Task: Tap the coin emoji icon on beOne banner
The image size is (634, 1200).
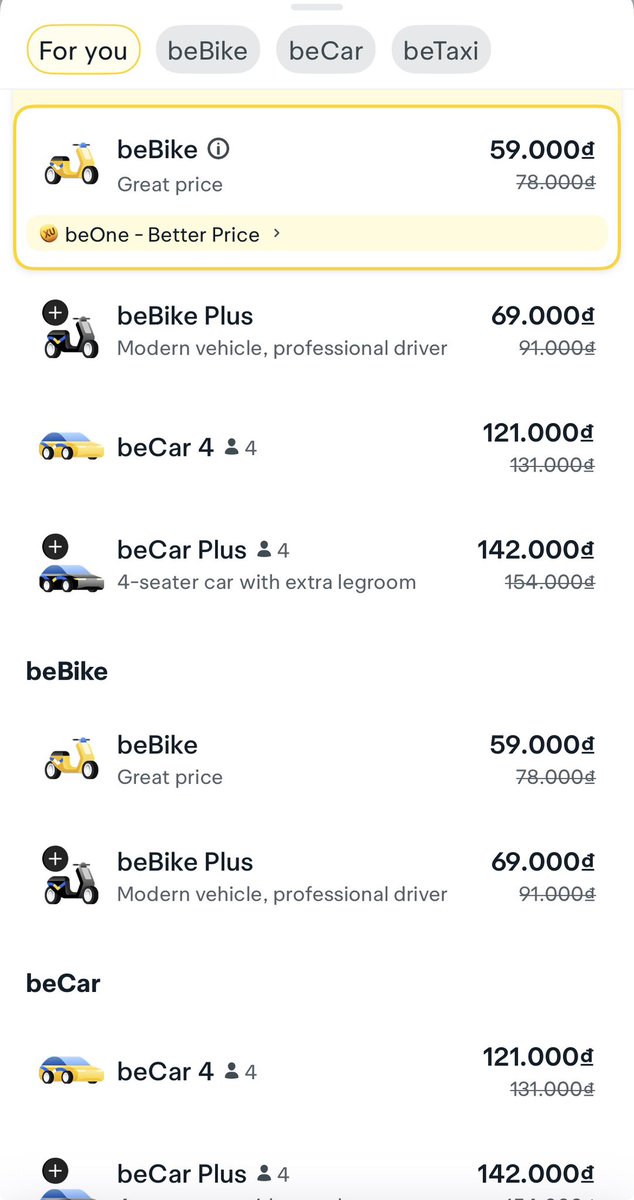Action: click(x=49, y=235)
